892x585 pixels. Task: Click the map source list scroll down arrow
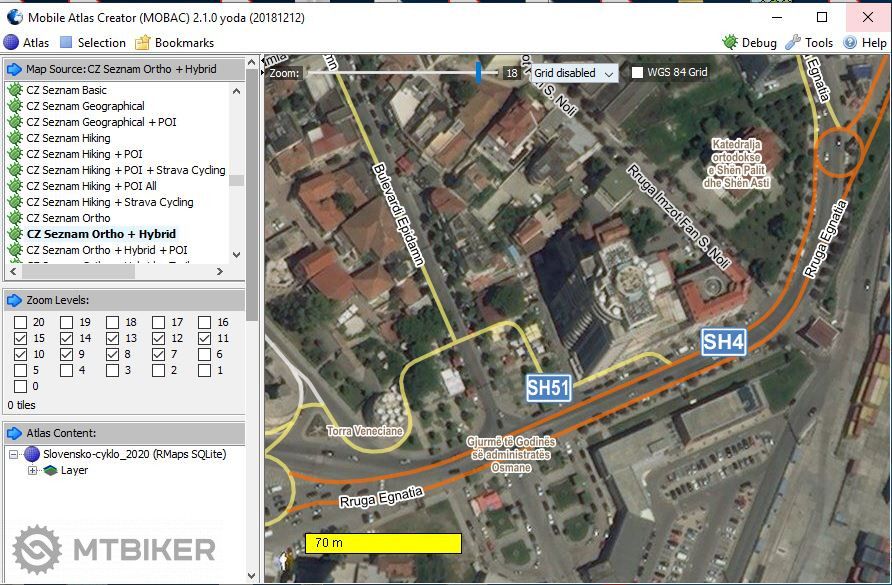(237, 255)
